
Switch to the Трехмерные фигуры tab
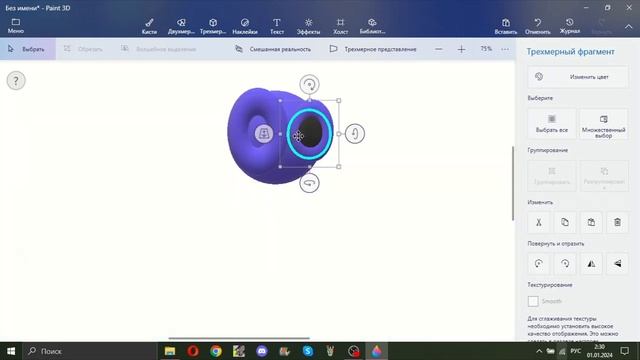213,26
